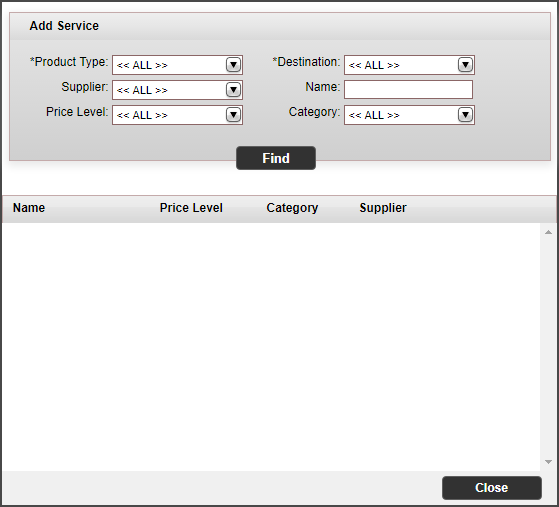
Task: Sort by the Category column header
Action: pos(292,208)
